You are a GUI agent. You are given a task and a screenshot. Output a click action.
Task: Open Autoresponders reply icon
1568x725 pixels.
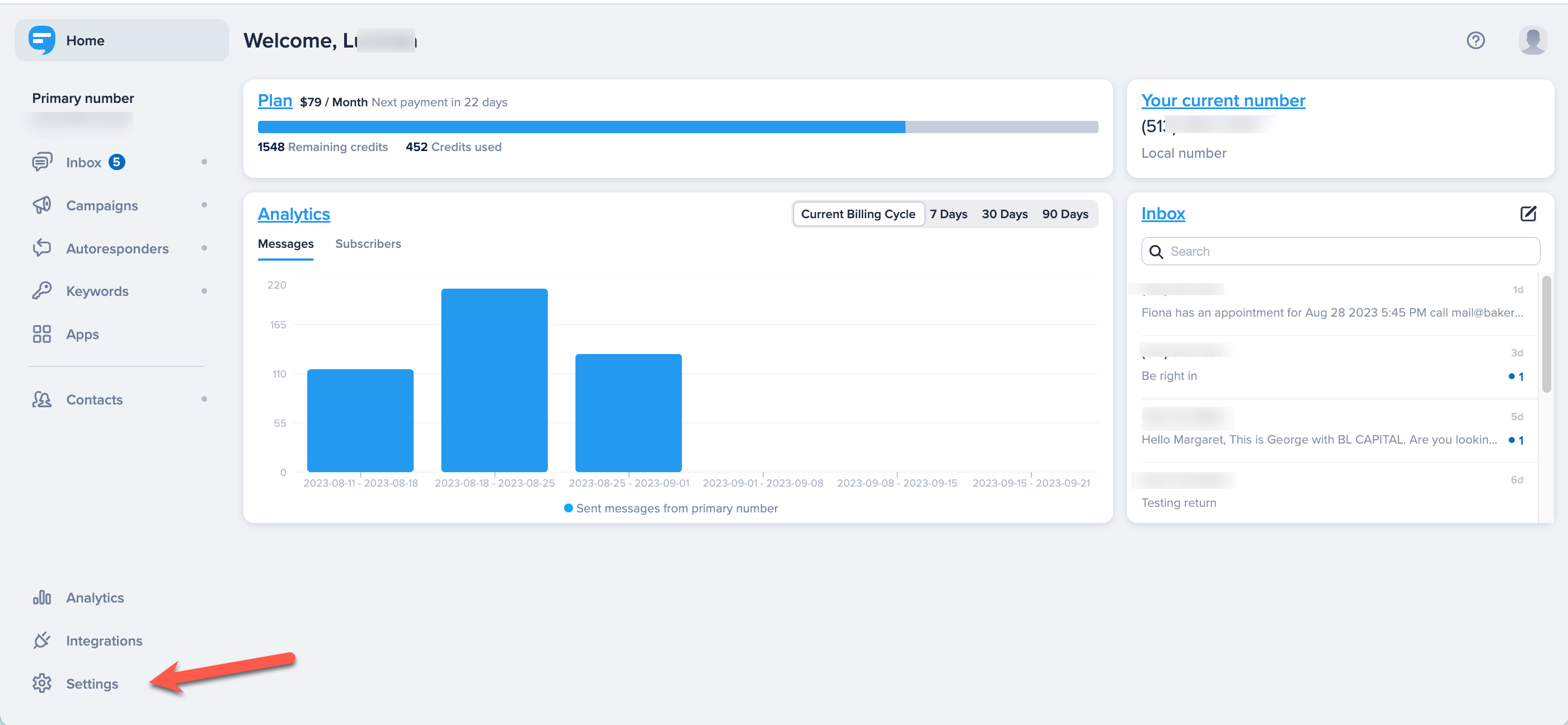tap(42, 248)
